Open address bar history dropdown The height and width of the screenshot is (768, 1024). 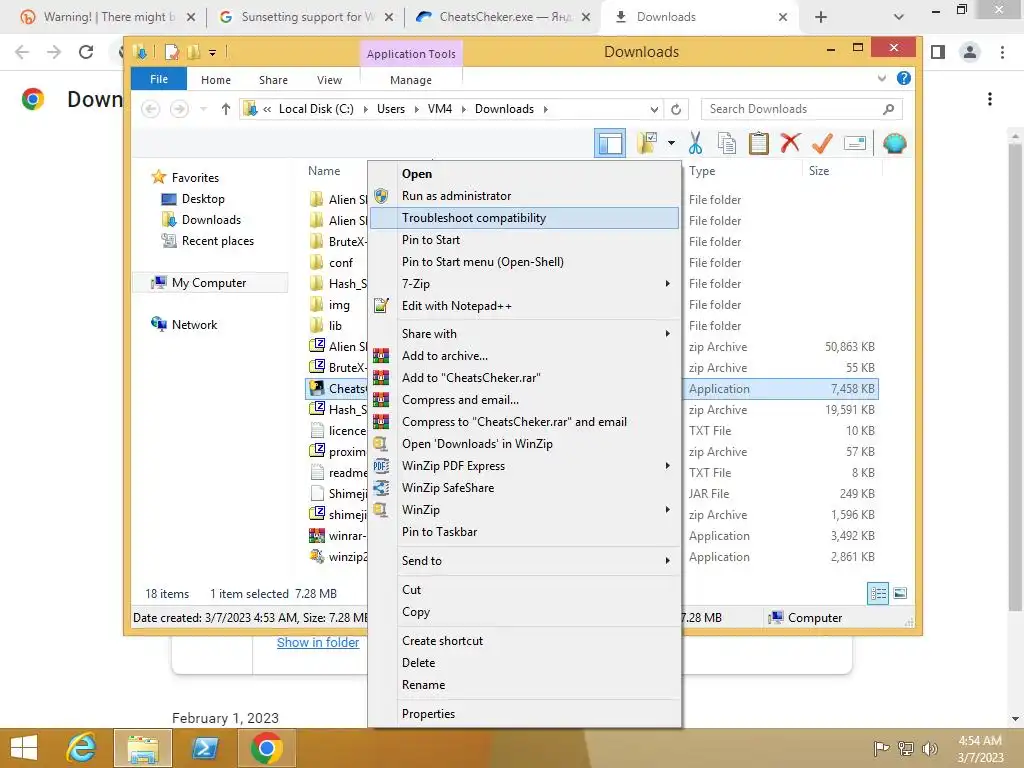click(654, 109)
